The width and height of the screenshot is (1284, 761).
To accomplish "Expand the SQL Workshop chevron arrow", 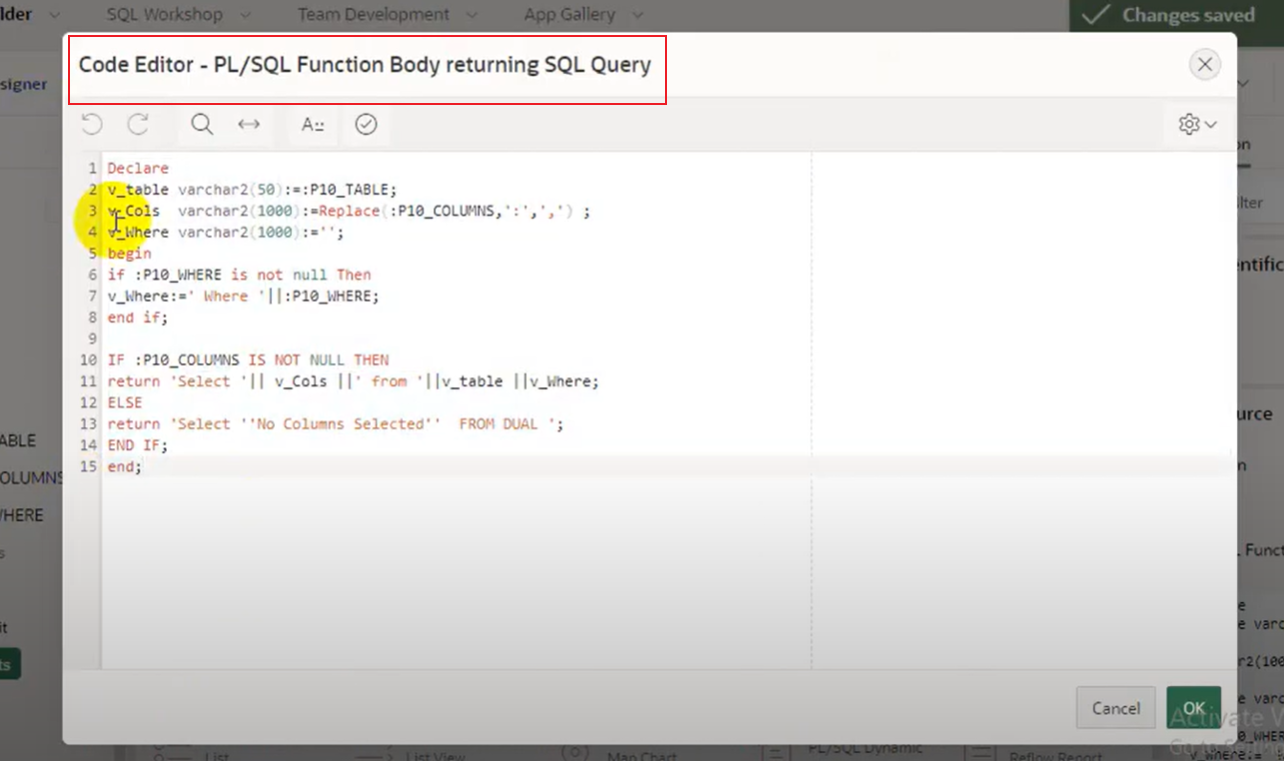I will coord(245,15).
